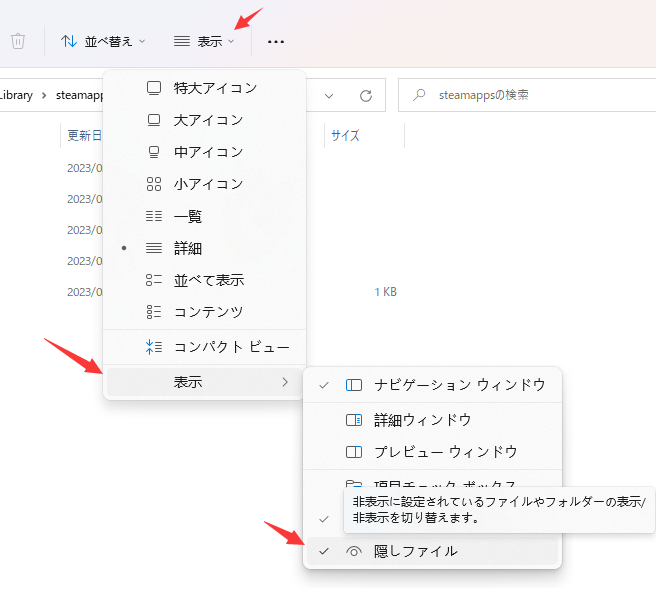This screenshot has height=611, width=656.
Task: Select 大アイコン view option
Action: click(x=204, y=120)
